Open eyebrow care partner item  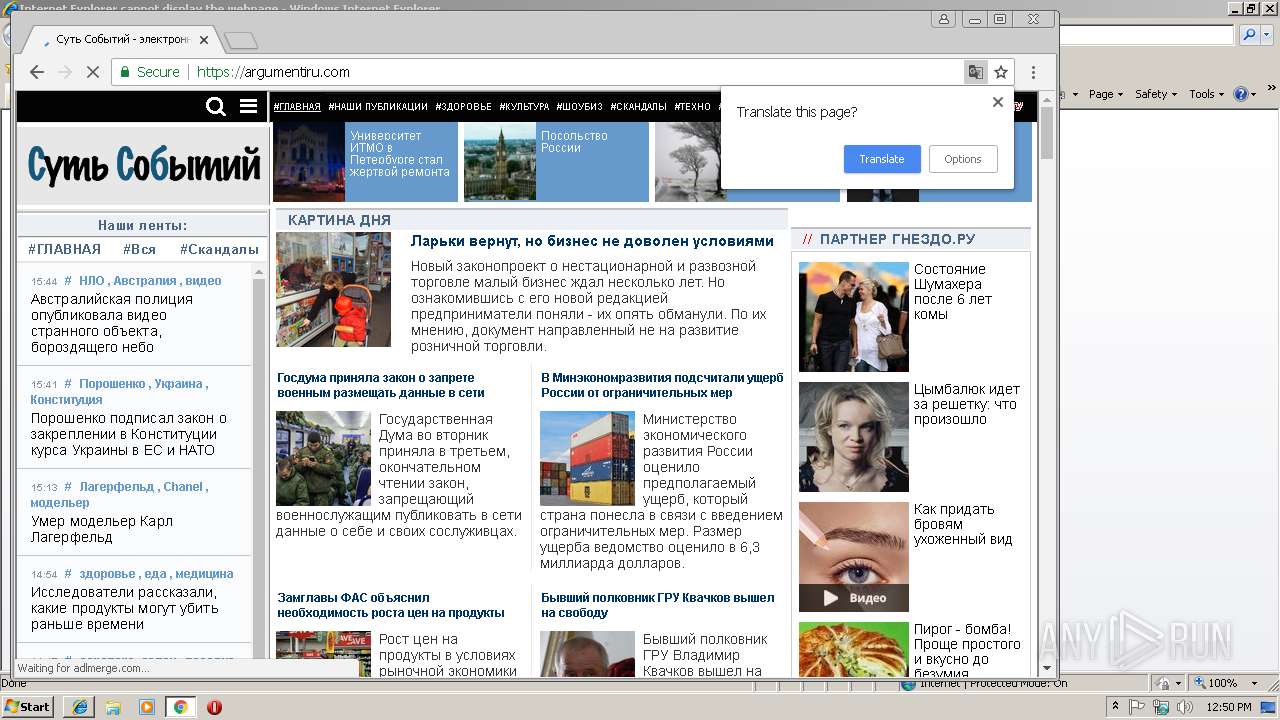962,524
